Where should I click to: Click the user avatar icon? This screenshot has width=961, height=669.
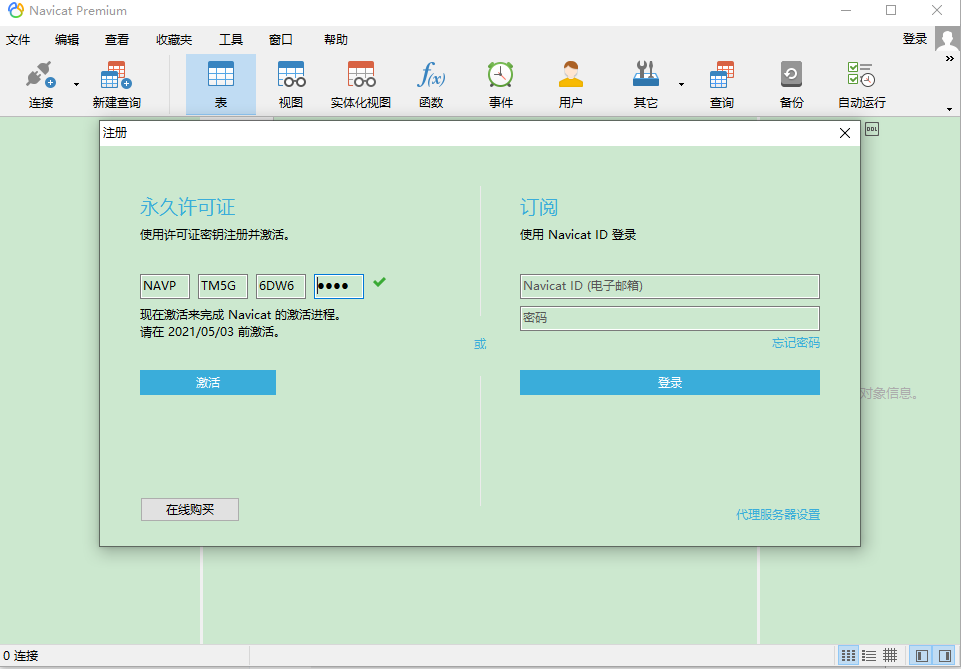tap(948, 39)
